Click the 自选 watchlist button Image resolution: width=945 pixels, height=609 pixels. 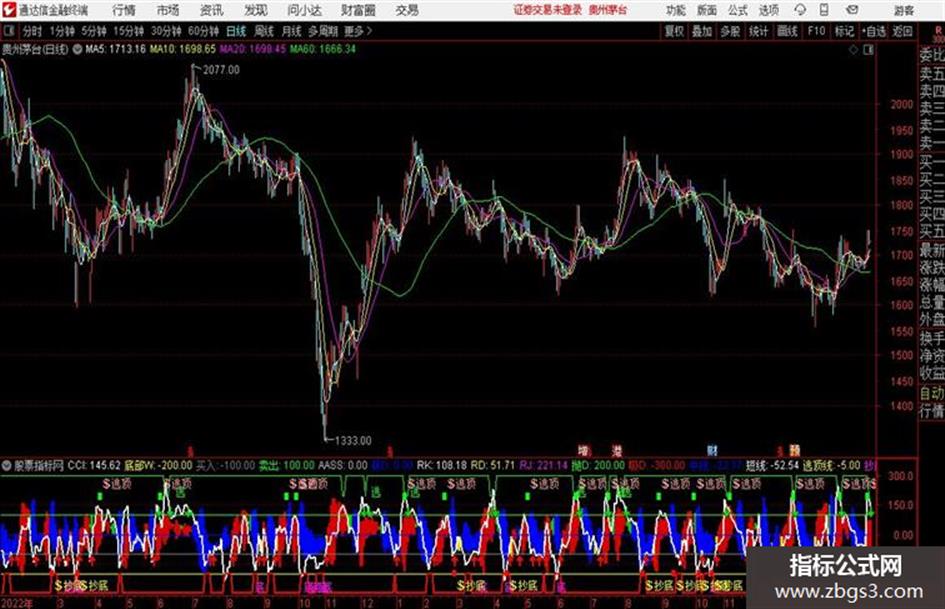click(x=874, y=31)
